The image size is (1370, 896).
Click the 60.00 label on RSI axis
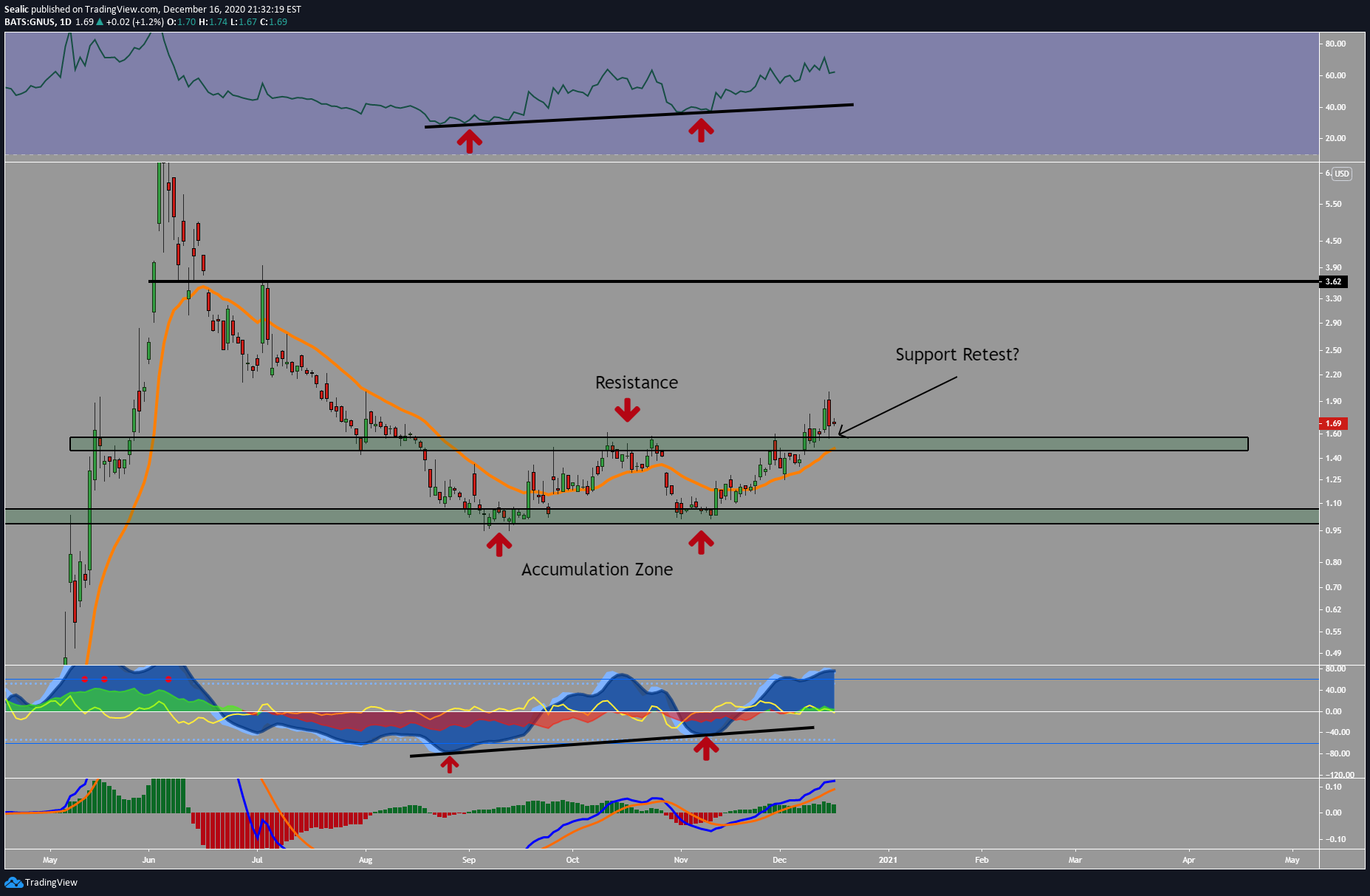(x=1335, y=75)
